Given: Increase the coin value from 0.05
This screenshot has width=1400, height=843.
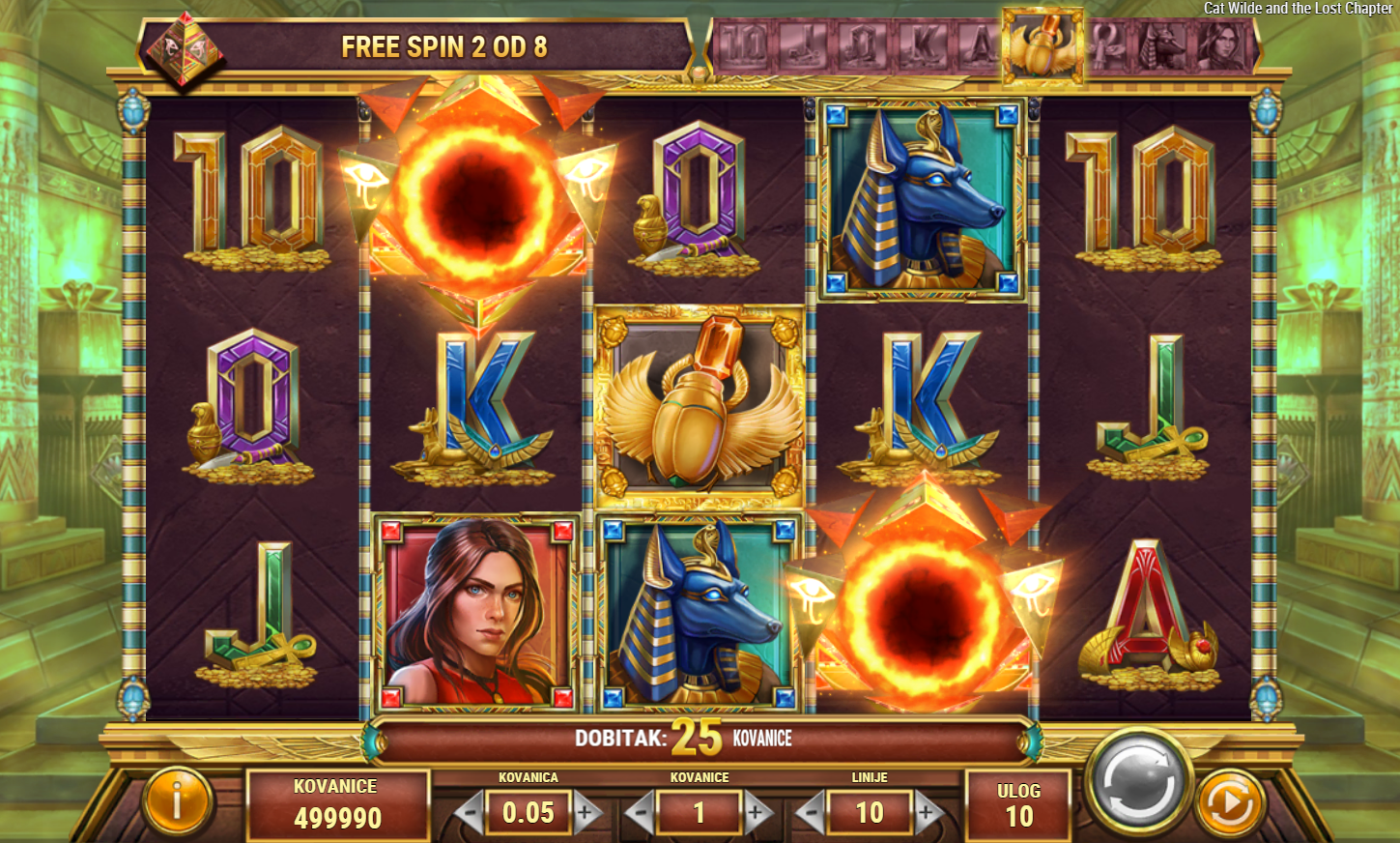Looking at the screenshot, I should 587,813.
